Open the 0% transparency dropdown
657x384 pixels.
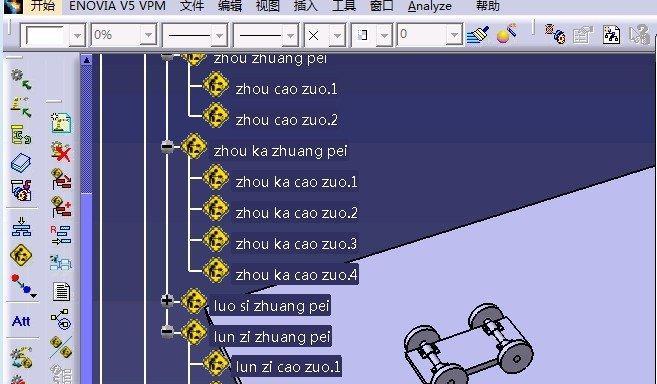pyautogui.click(x=148, y=35)
